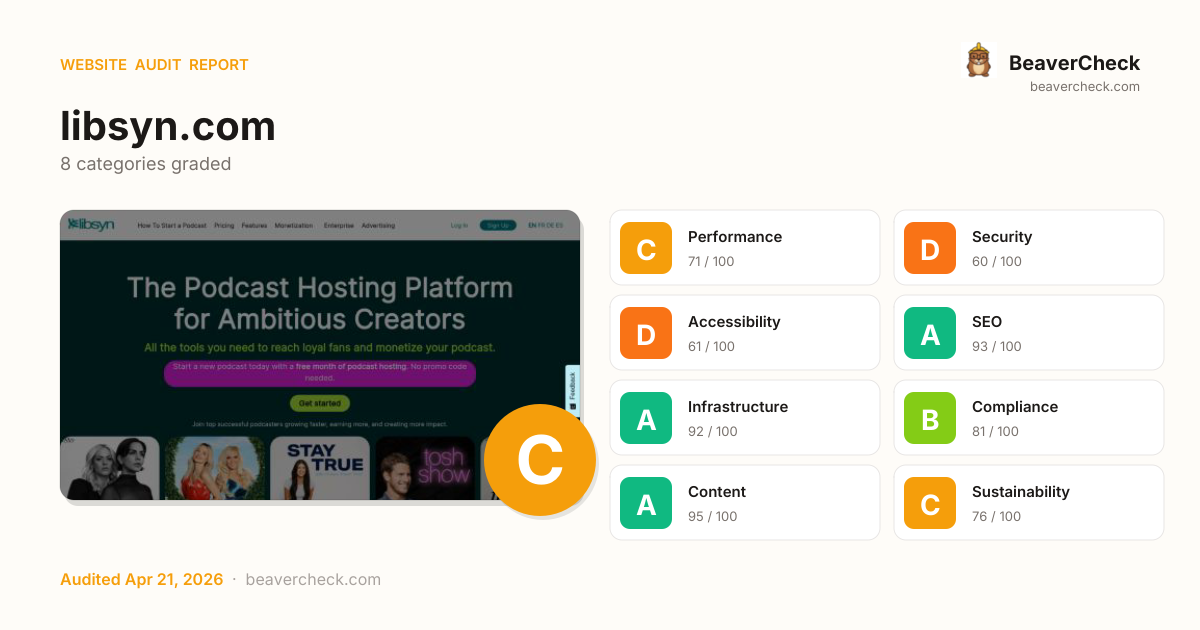Screen dimensions: 1200x630
Task: Click the Website Audit Report label
Action: (154, 65)
